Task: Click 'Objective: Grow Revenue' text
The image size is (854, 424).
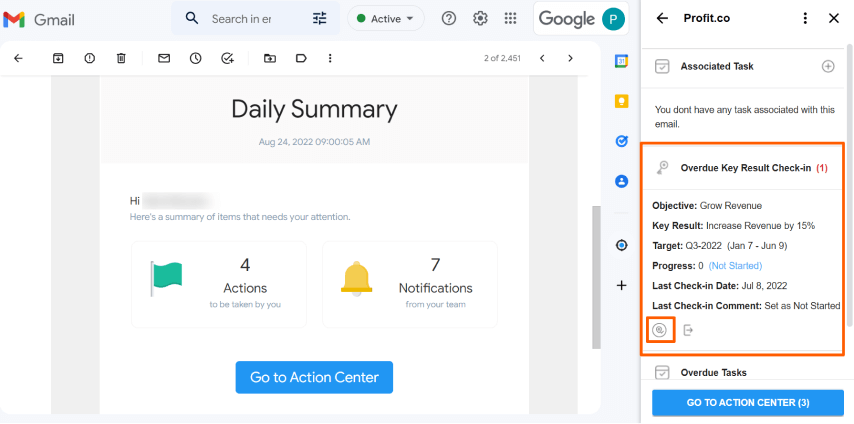Action: coord(707,206)
